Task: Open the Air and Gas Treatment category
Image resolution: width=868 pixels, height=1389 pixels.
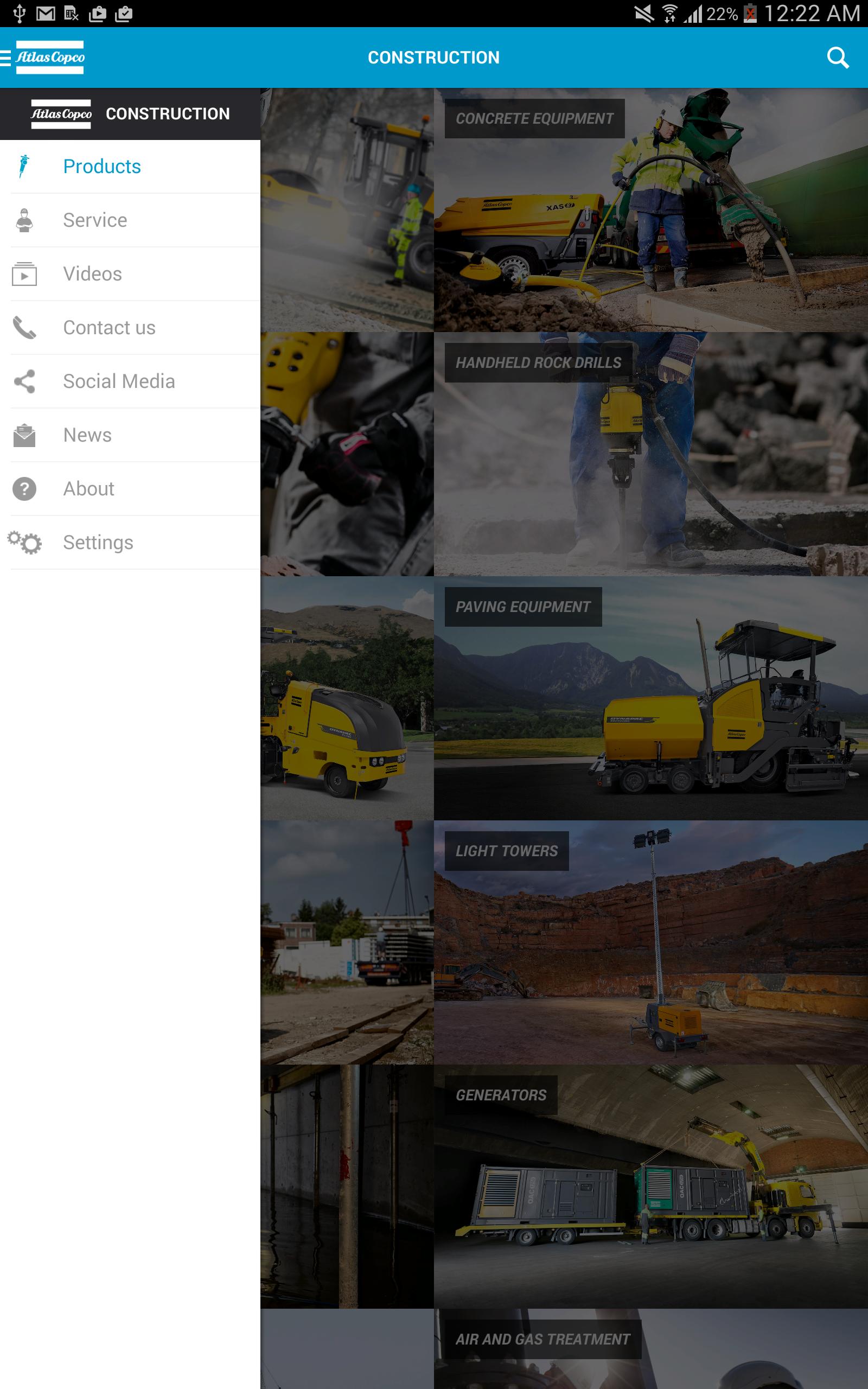Action: [650, 1349]
